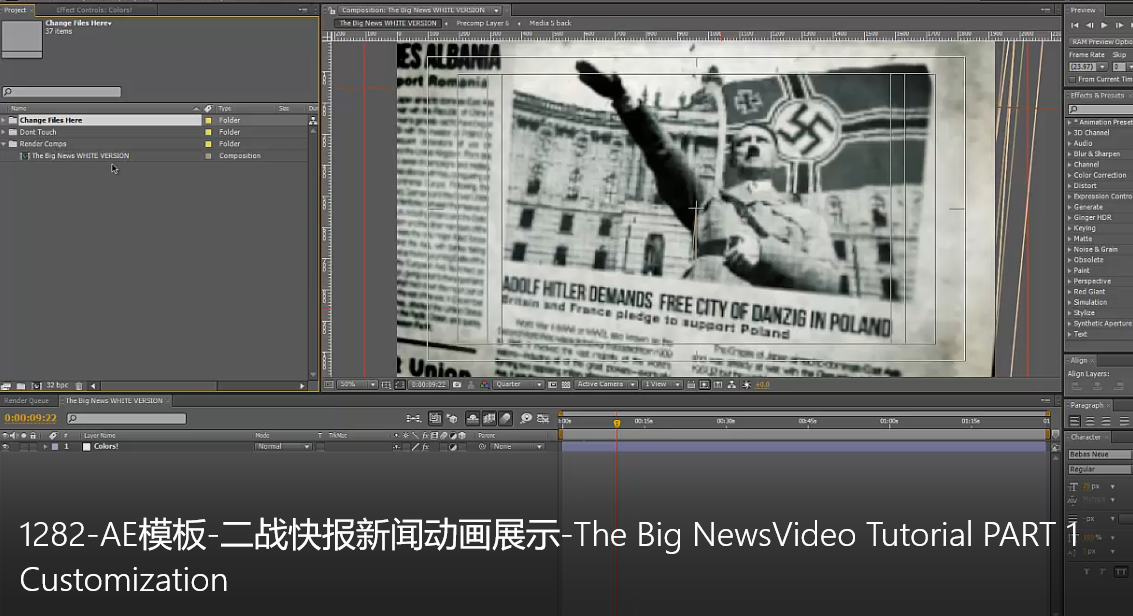This screenshot has width=1133, height=616.
Task: Open the Fast Previews icon
Action: coord(705,385)
